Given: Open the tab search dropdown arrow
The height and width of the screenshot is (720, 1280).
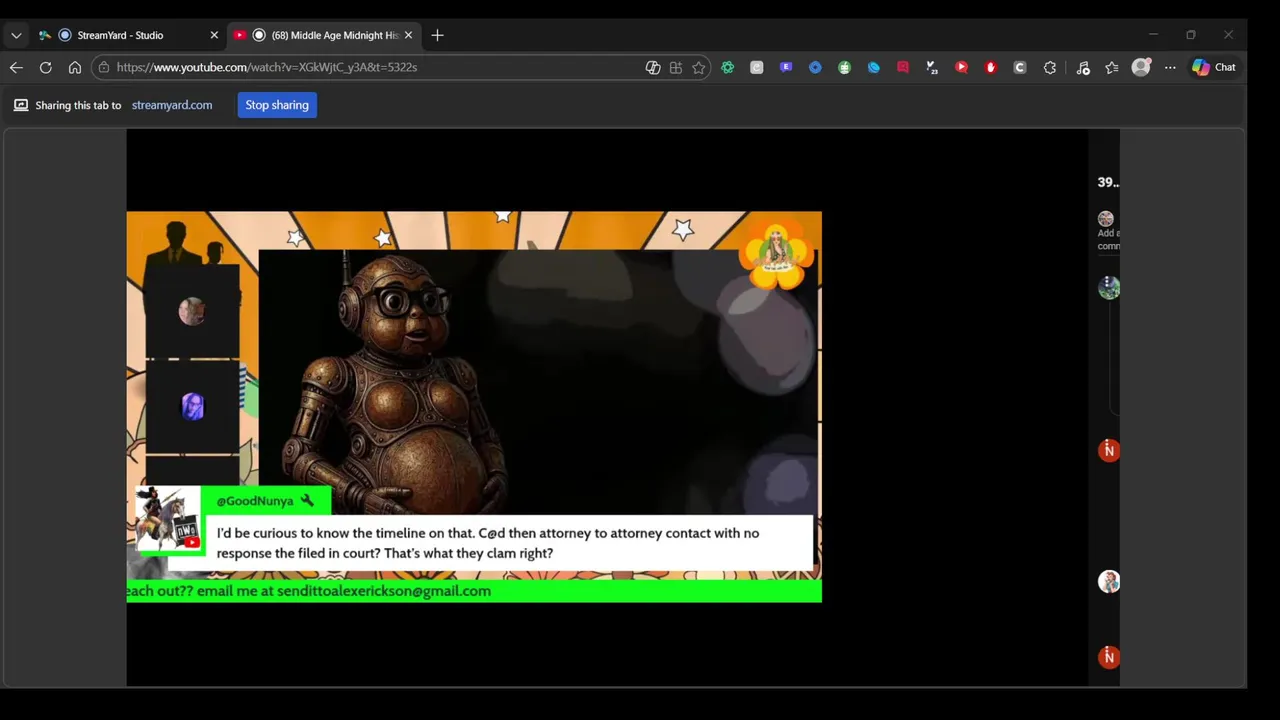Looking at the screenshot, I should point(16,35).
